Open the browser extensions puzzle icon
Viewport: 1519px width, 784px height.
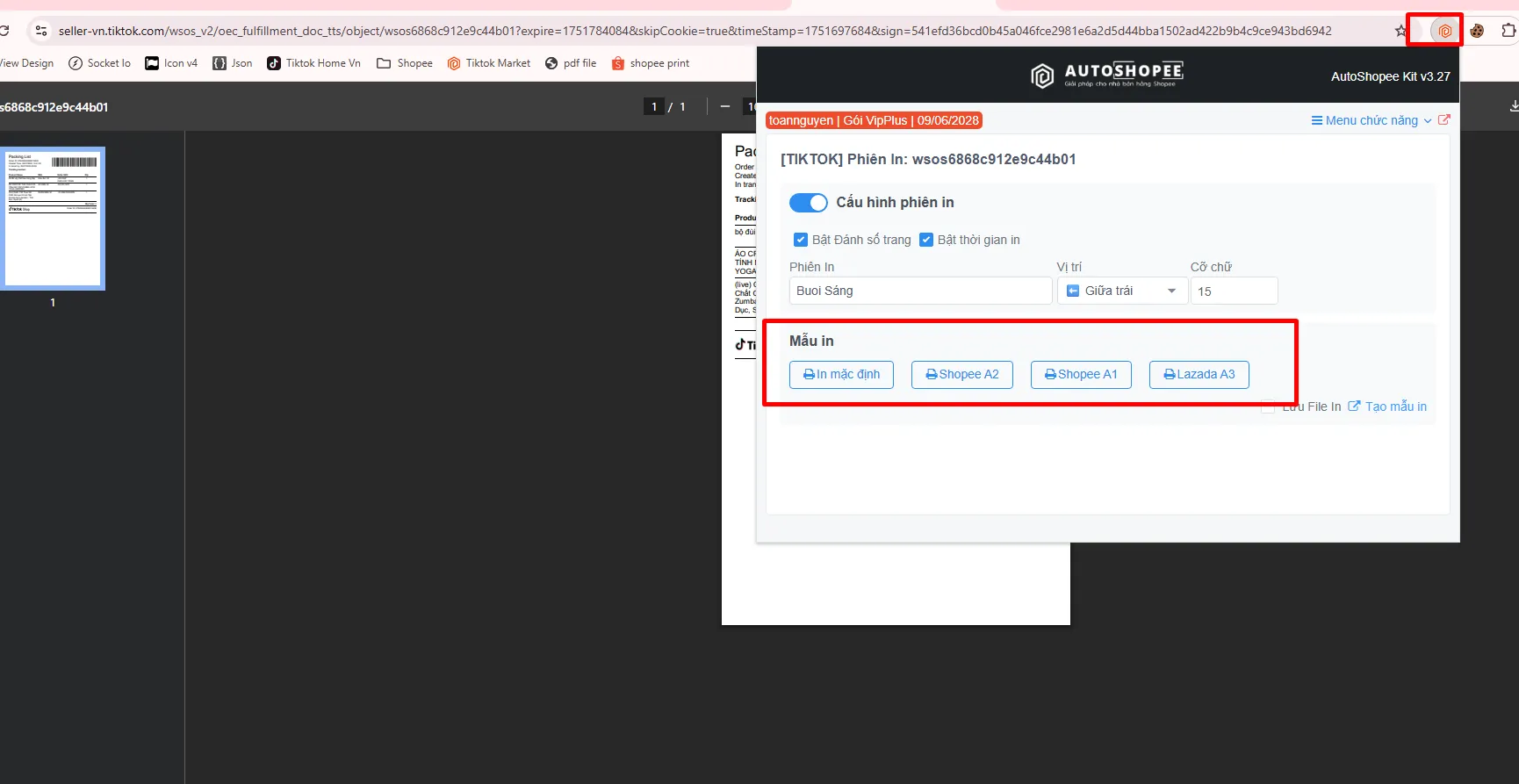[1508, 31]
